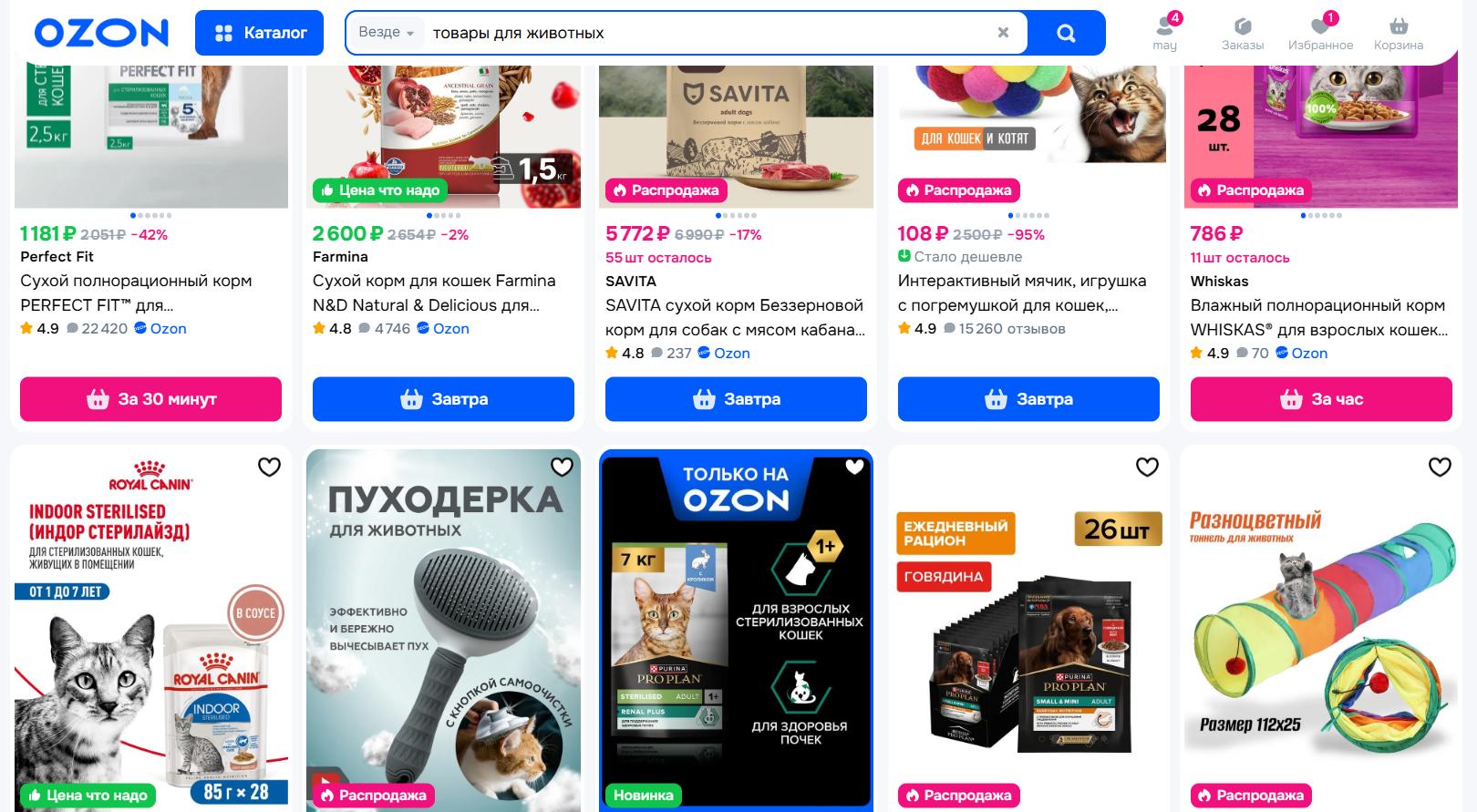This screenshot has height=812, width=1477.
Task: Open 15 260 отзывов reviews link
Action: [x=1004, y=329]
